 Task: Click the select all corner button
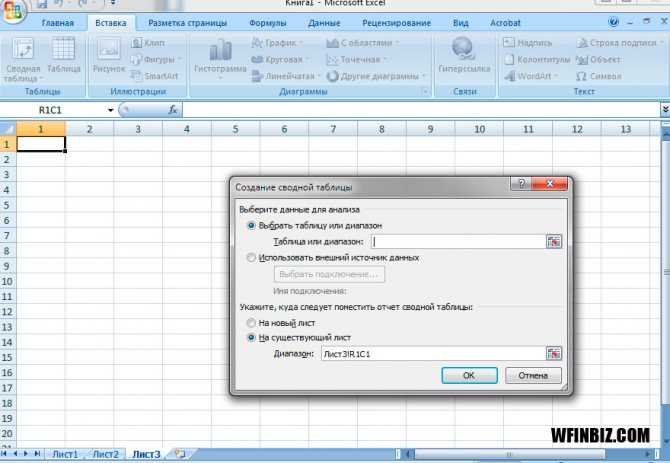tap(8, 129)
